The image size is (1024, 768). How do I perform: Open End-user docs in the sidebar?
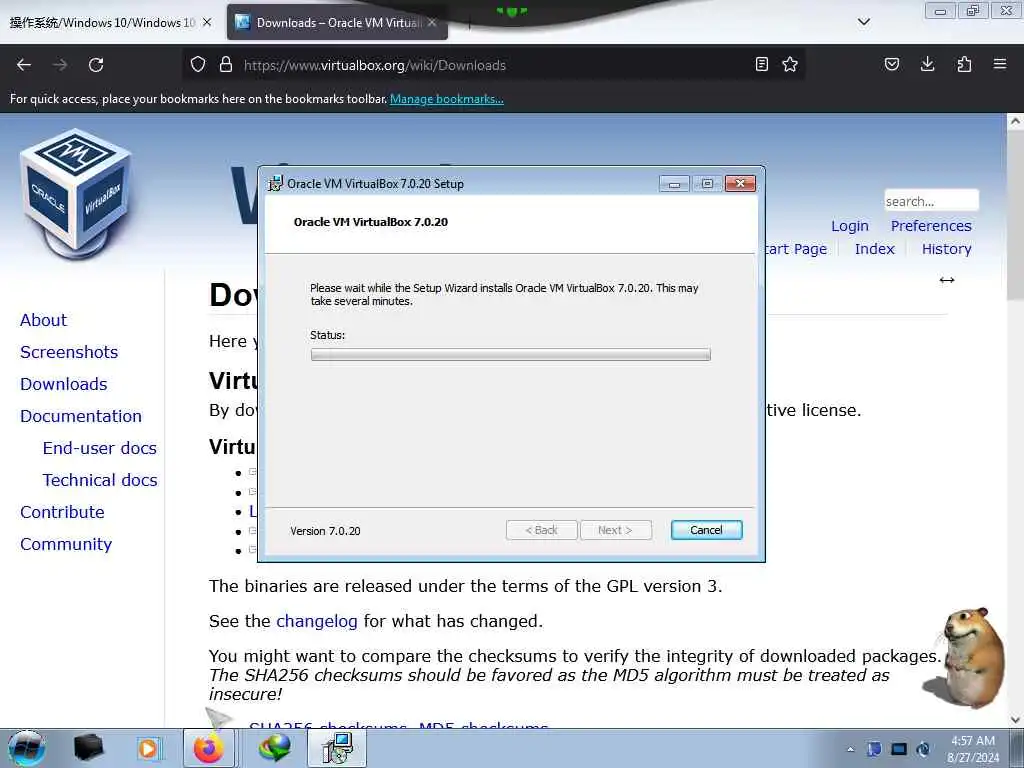click(x=100, y=448)
